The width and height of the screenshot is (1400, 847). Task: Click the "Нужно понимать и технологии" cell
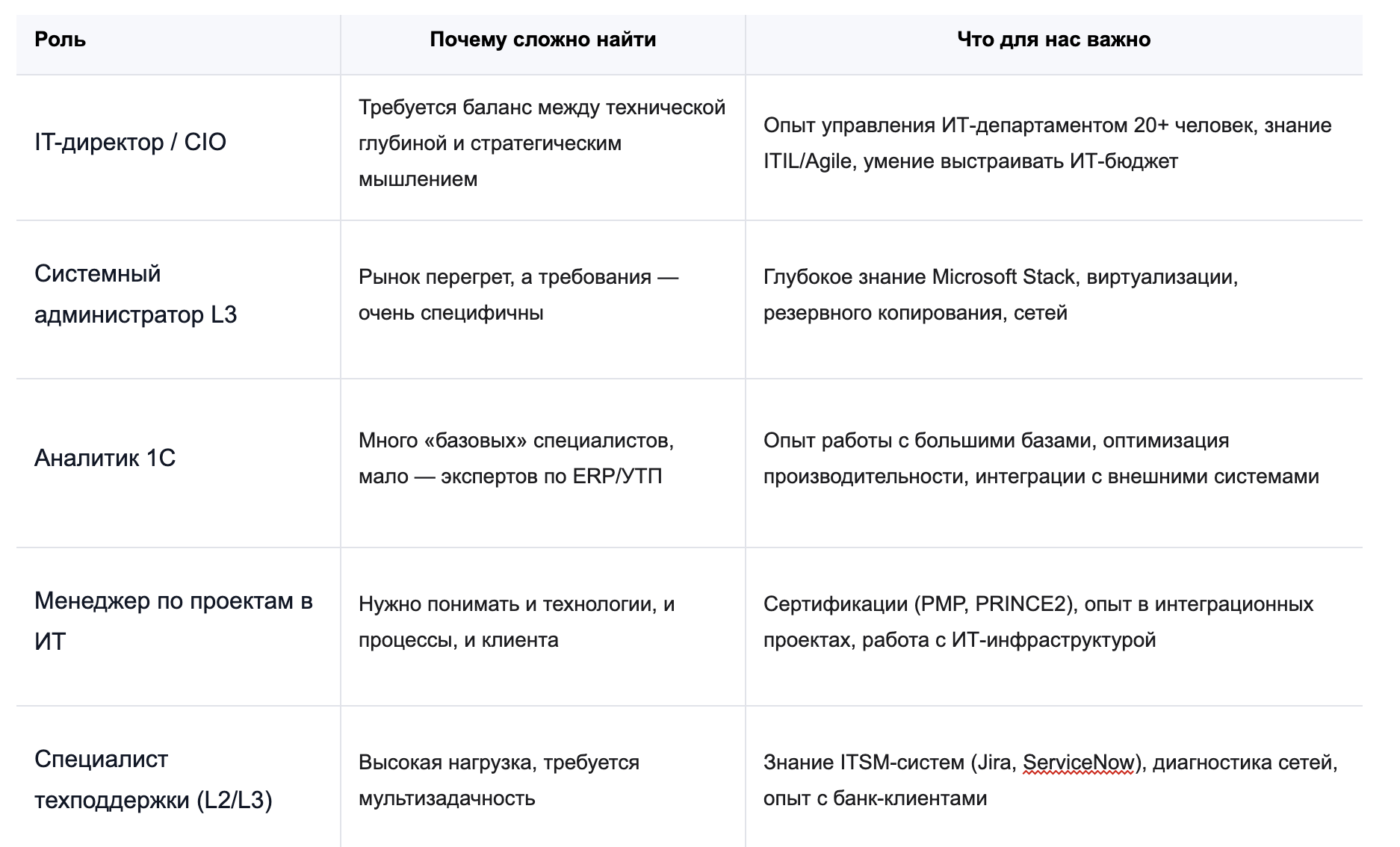[x=516, y=622]
